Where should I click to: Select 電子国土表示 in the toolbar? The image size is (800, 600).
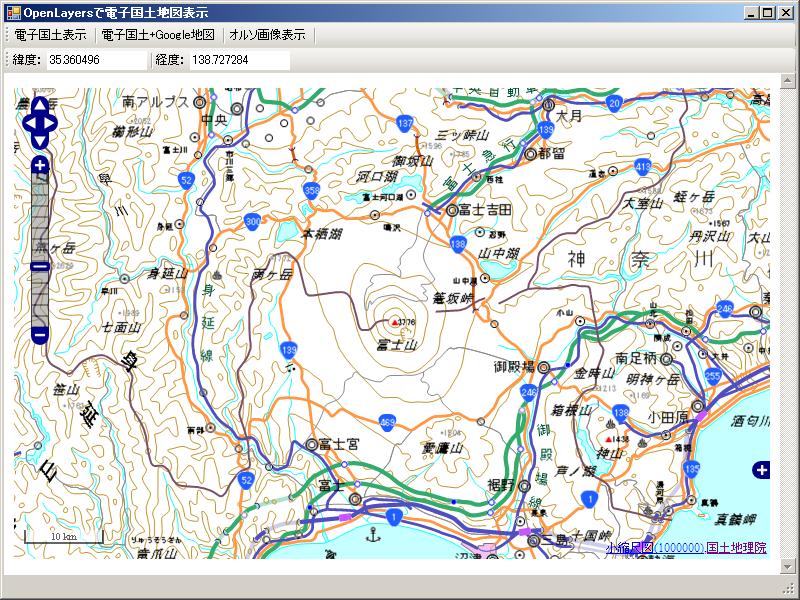pyautogui.click(x=50, y=34)
